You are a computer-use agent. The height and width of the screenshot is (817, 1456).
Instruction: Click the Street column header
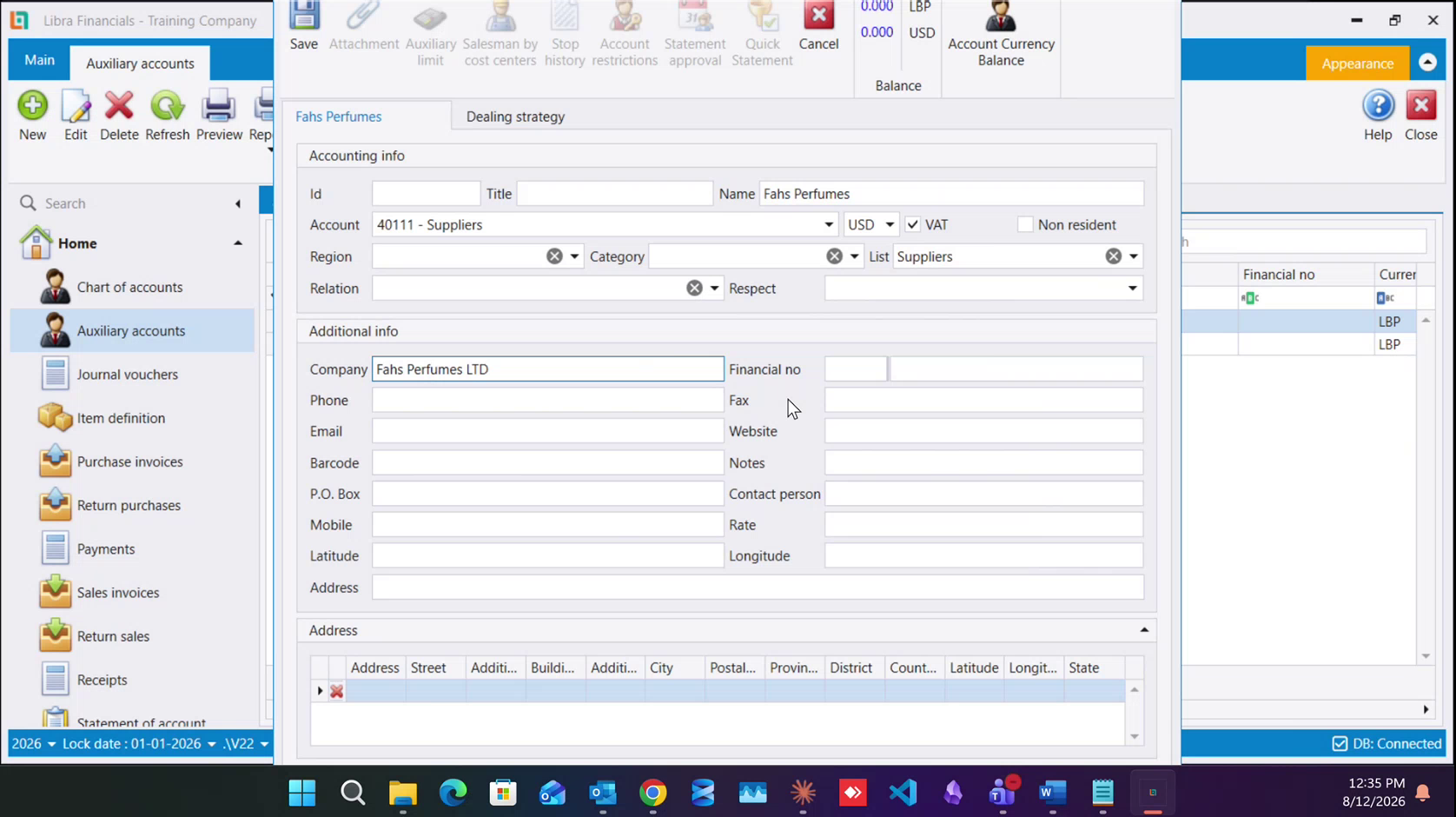tap(435, 668)
